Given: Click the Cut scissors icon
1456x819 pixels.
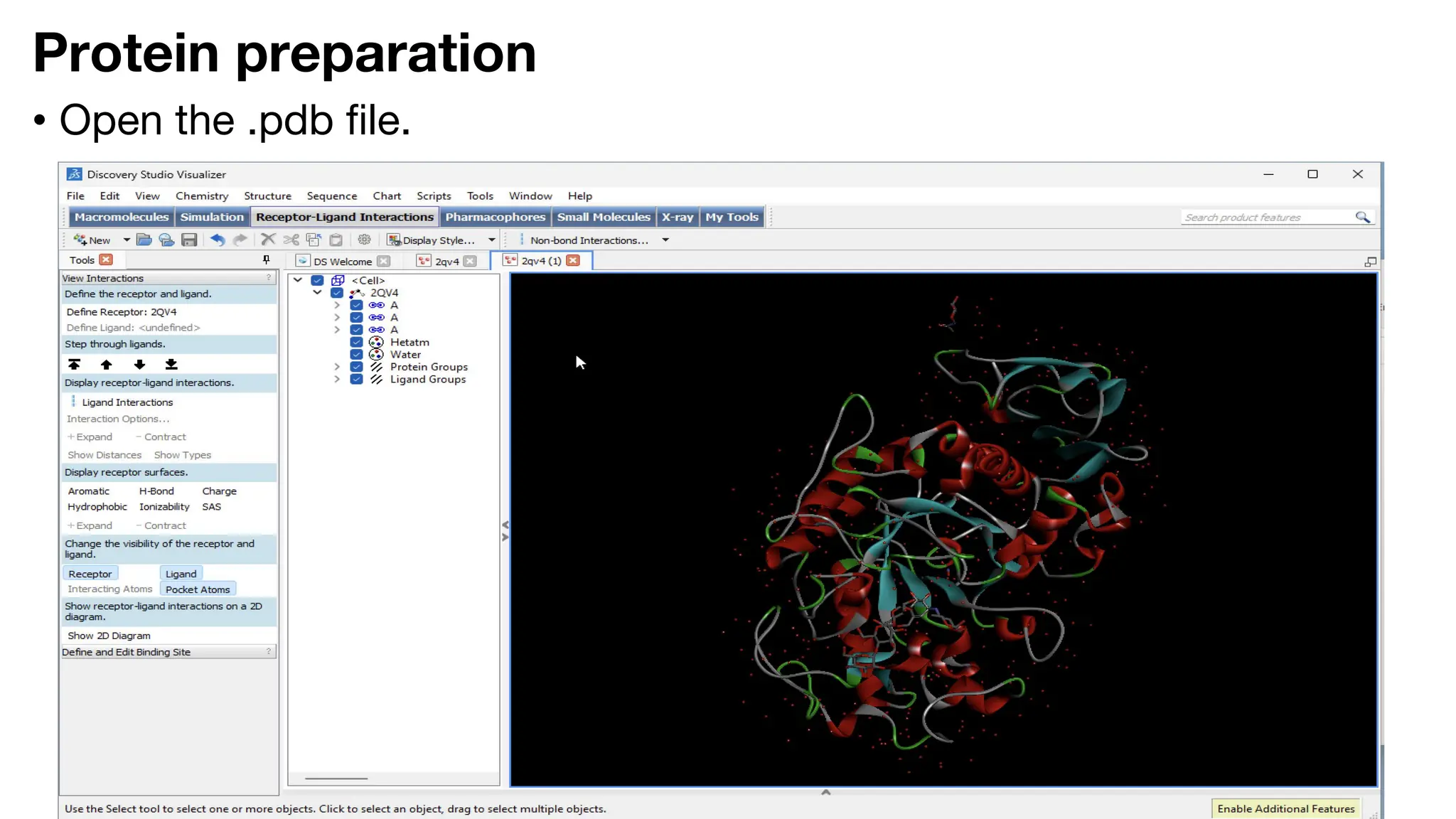Looking at the screenshot, I should 291,240.
